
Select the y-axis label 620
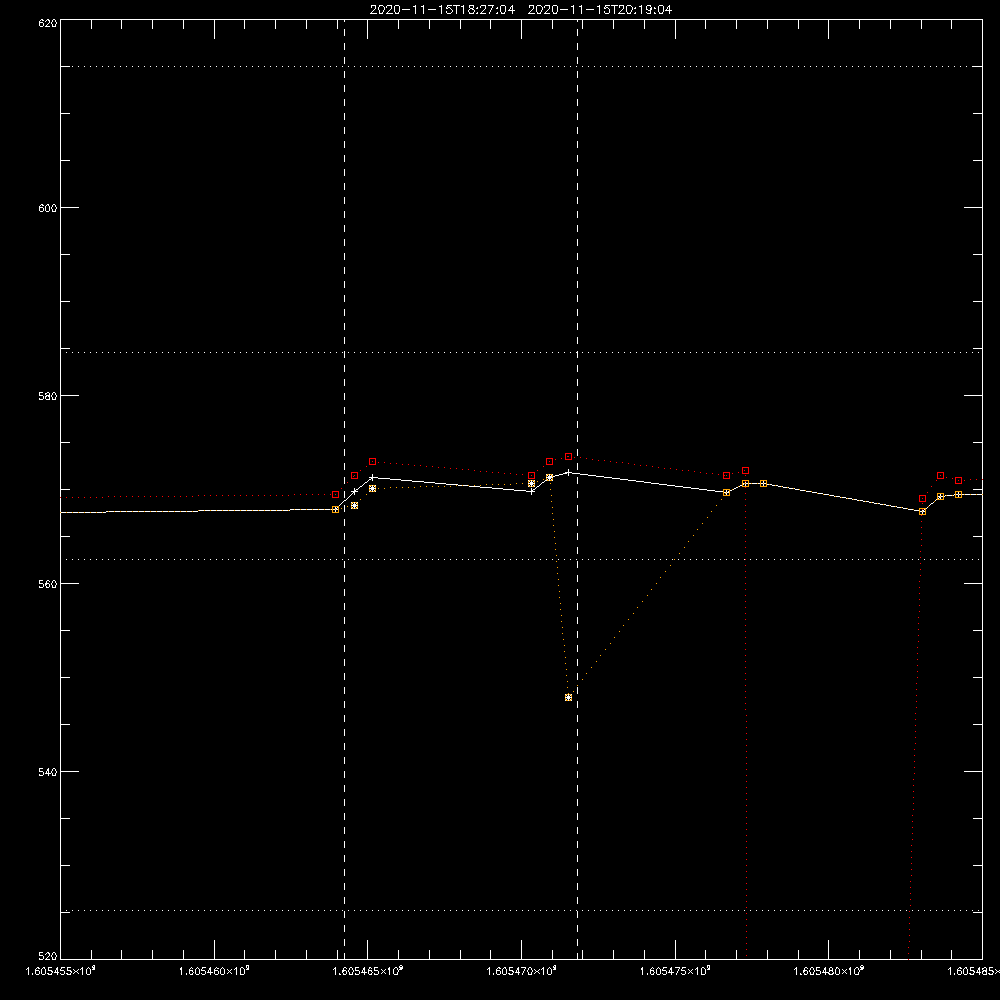tap(48, 24)
